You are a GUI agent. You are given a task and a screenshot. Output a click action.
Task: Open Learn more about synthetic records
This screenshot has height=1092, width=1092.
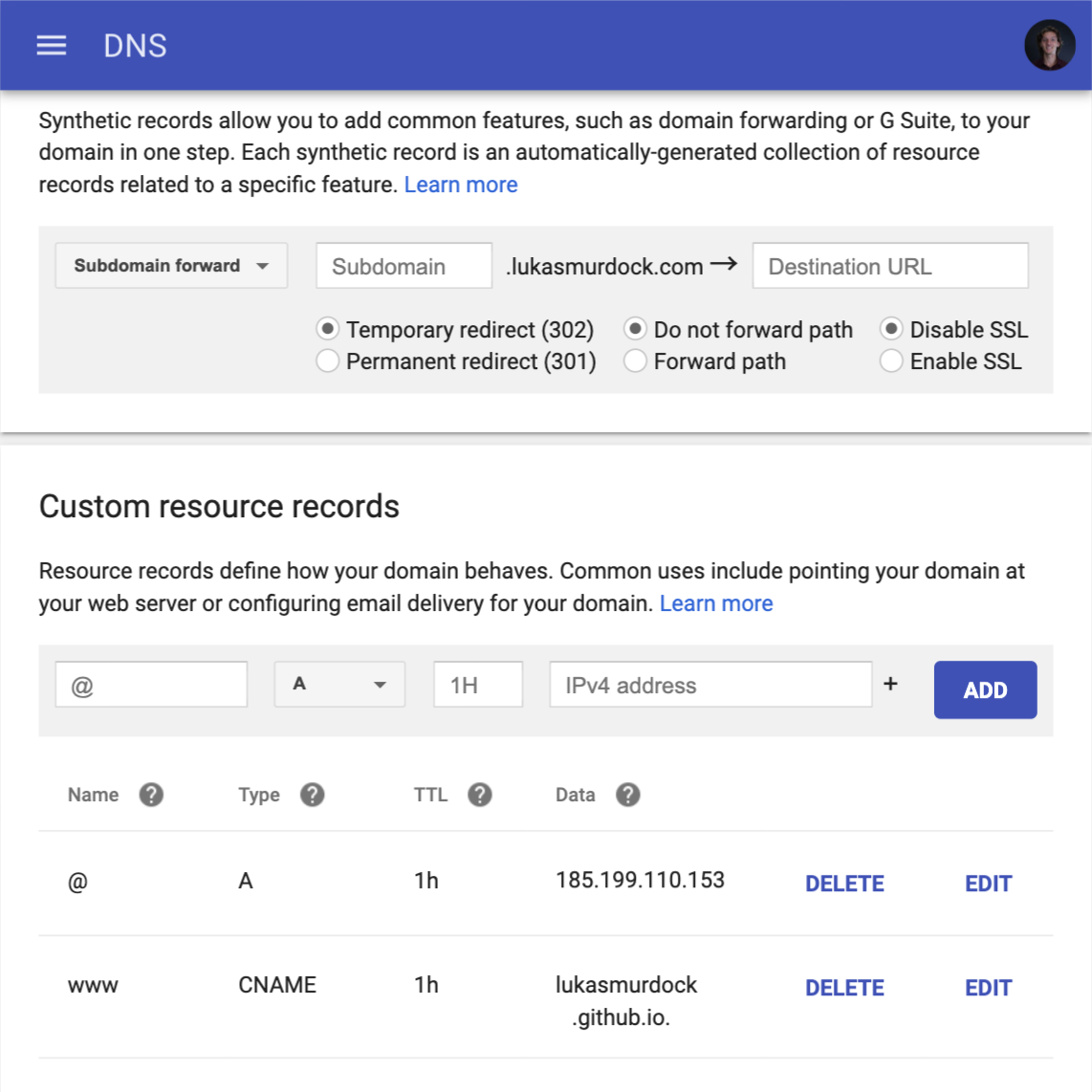(x=461, y=184)
